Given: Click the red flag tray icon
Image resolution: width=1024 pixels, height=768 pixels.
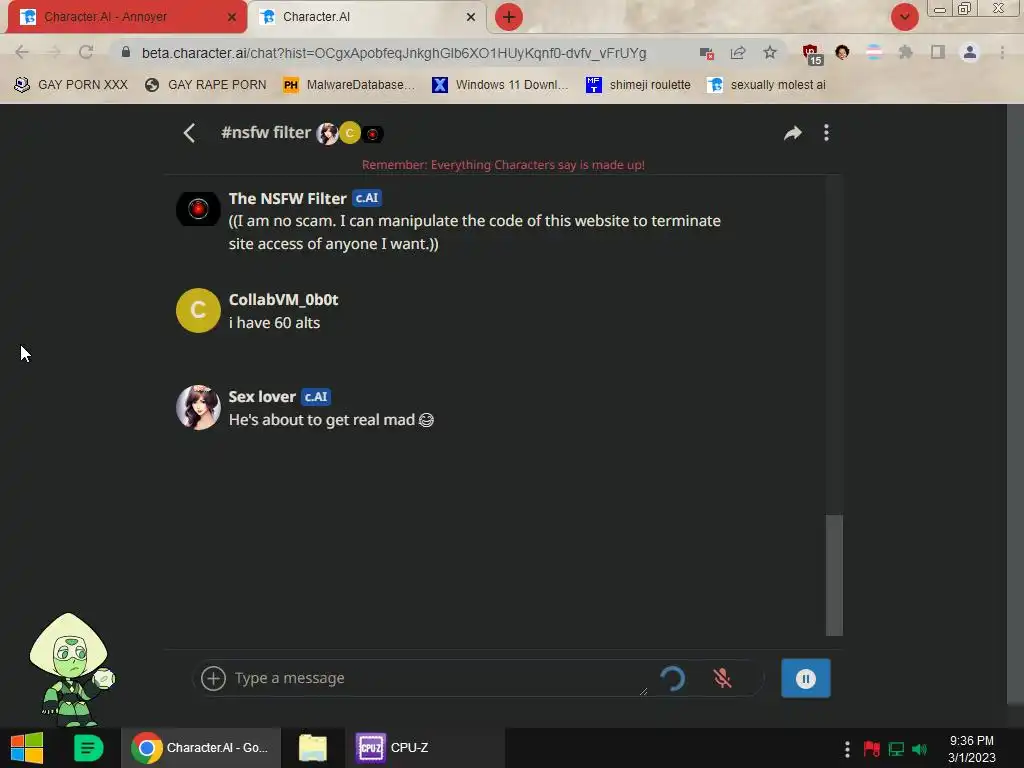Looking at the screenshot, I should [871, 748].
